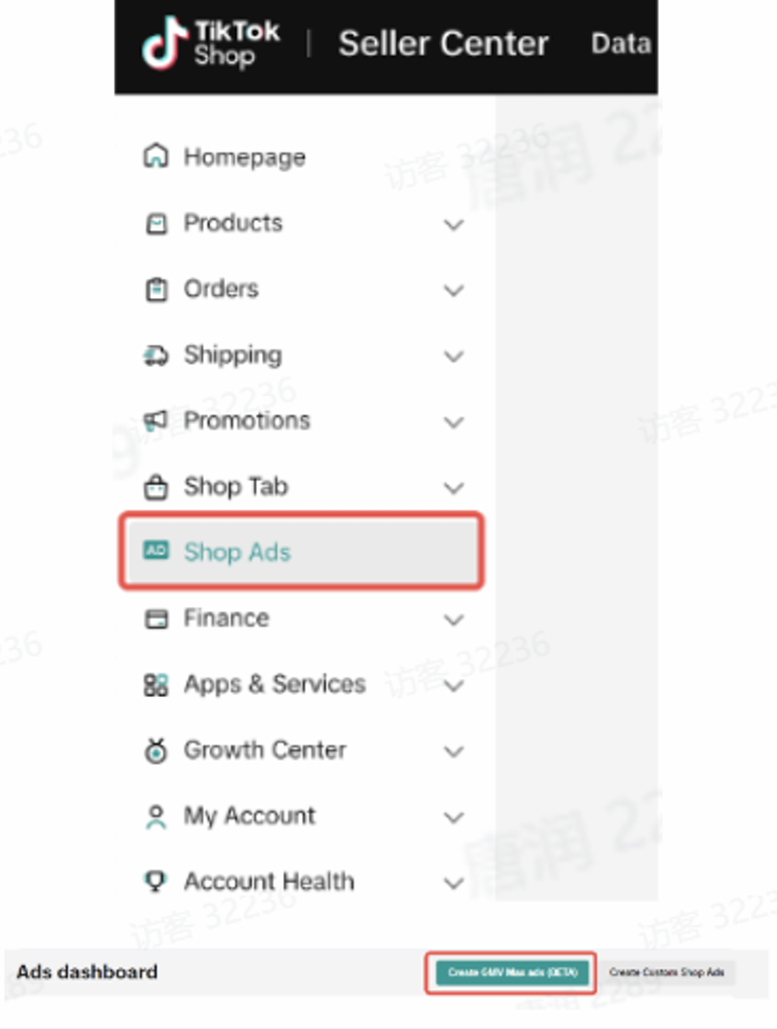Open the Data tab in header
Image resolution: width=777 pixels, height=1029 pixels.
[621, 44]
